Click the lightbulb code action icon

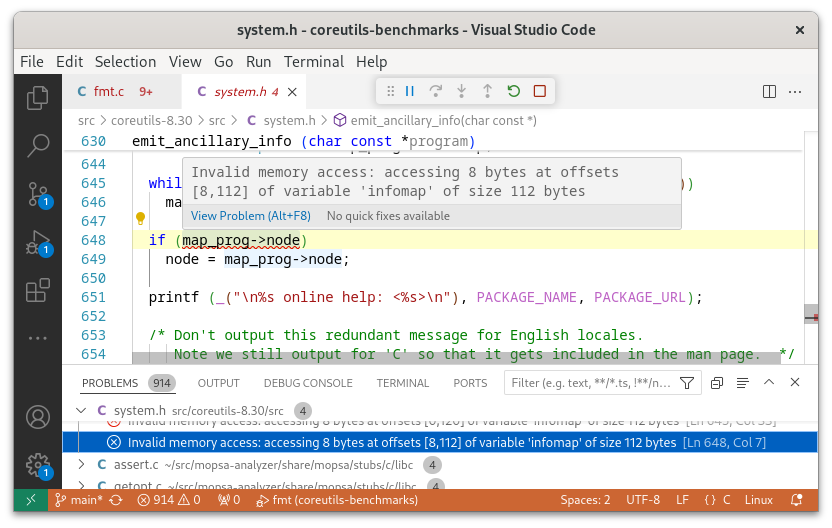(x=141, y=218)
